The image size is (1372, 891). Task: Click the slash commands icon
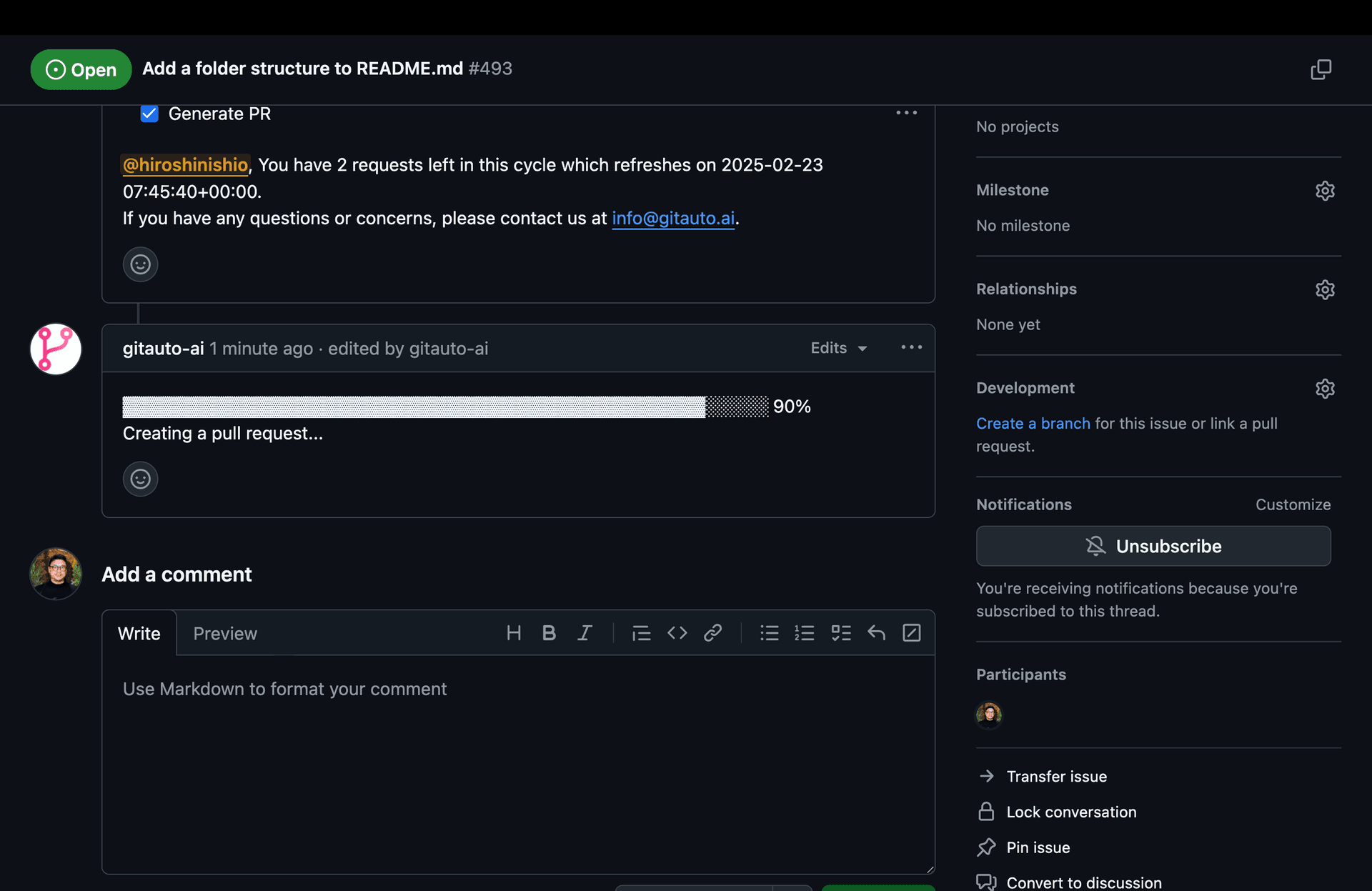point(912,633)
